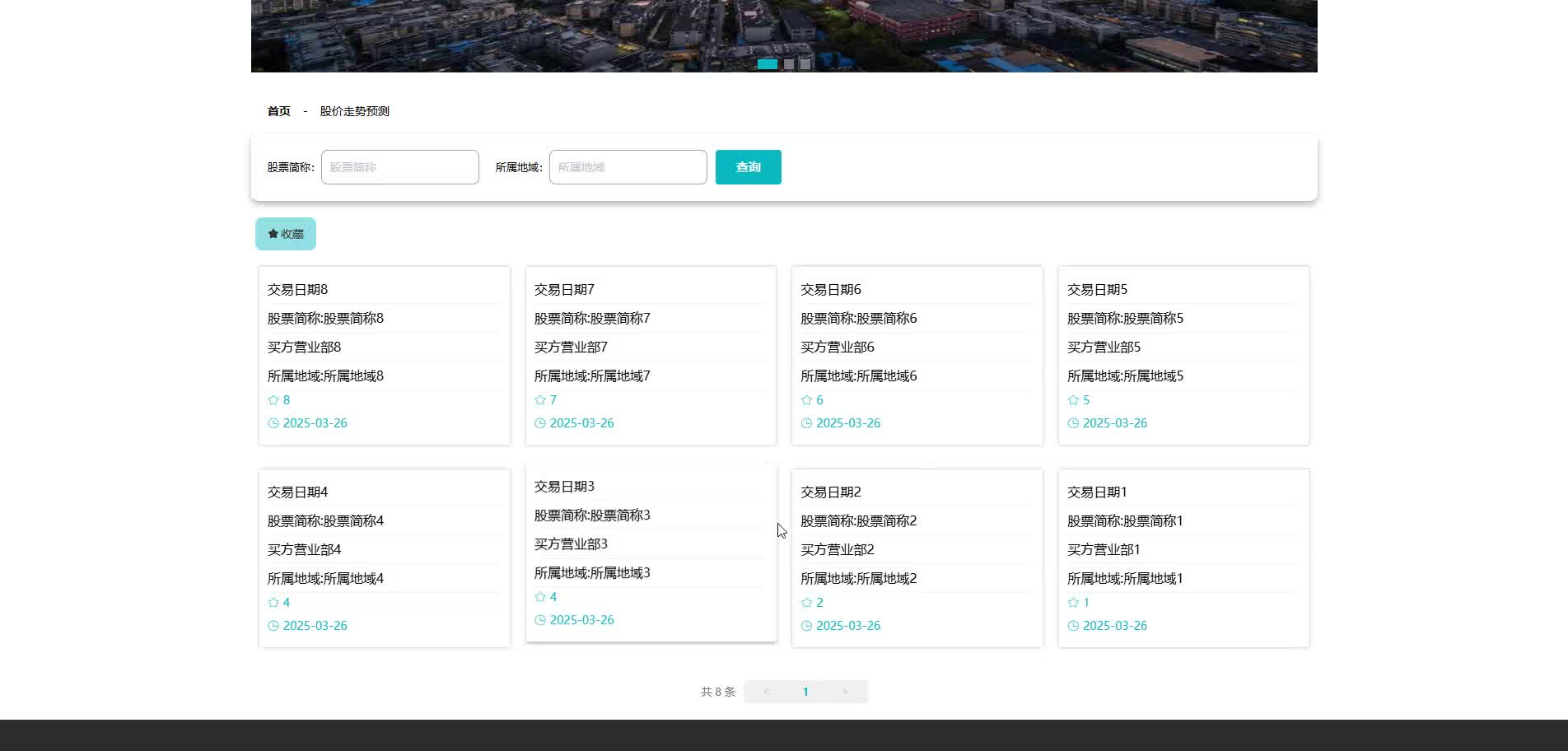Viewport: 1568px width, 751px height.
Task: Select the first active carousel indicator
Action: (x=768, y=64)
